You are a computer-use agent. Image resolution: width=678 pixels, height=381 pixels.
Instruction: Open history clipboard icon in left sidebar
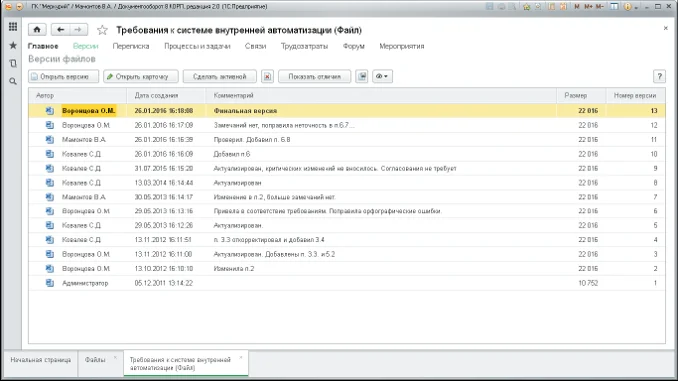tap(13, 63)
